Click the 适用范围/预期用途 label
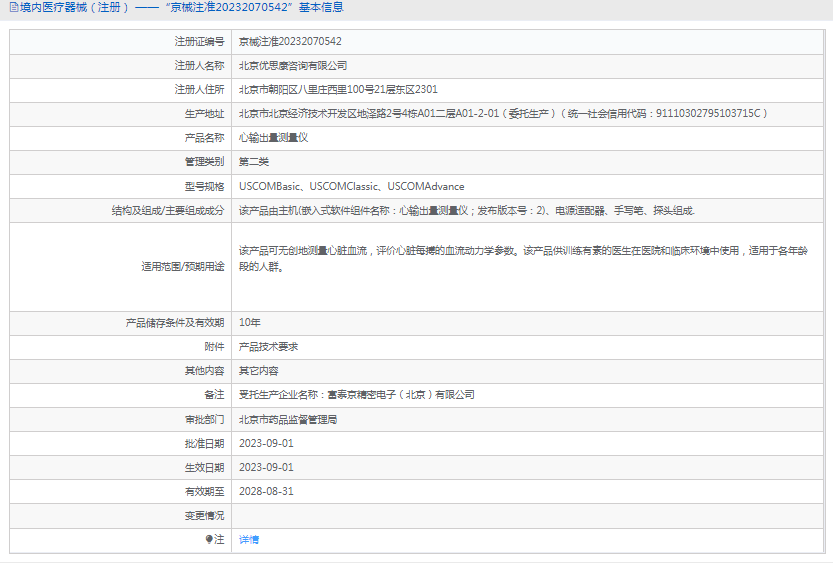 point(183,267)
